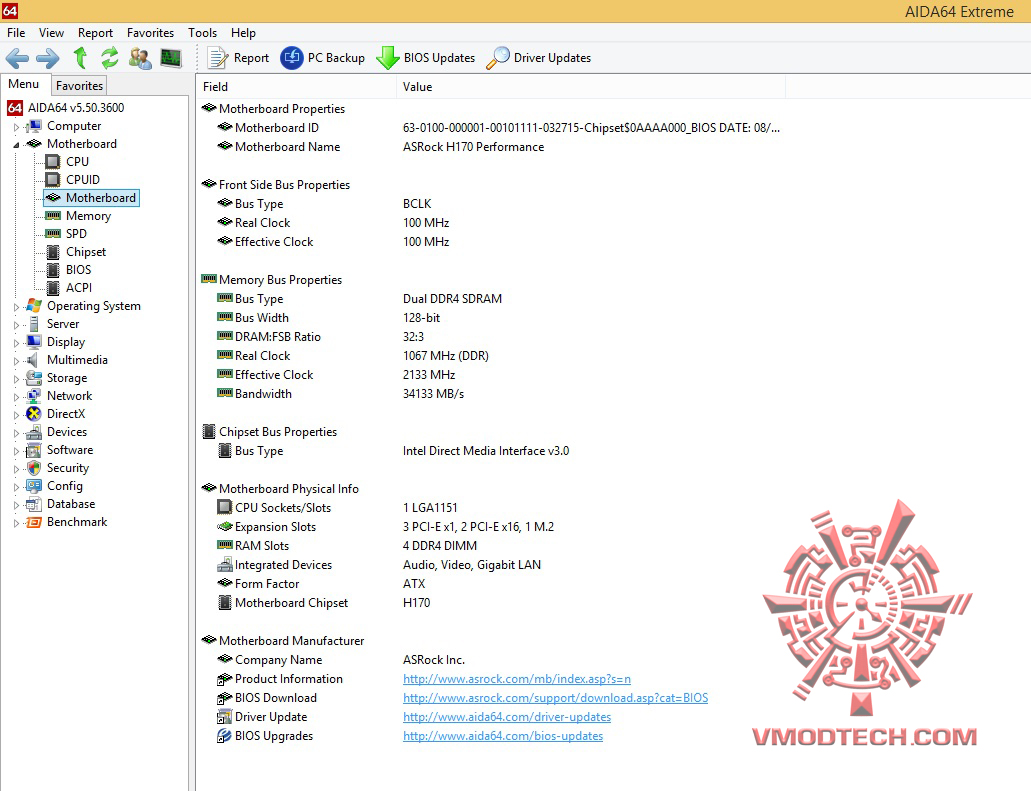The height and width of the screenshot is (791, 1031).
Task: Select ACPI icon in tree
Action: 53,287
